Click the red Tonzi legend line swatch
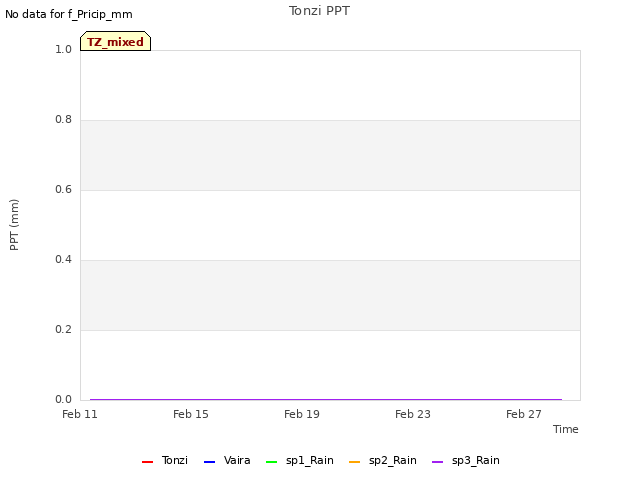Image resolution: width=640 pixels, height=480 pixels. tap(147, 462)
